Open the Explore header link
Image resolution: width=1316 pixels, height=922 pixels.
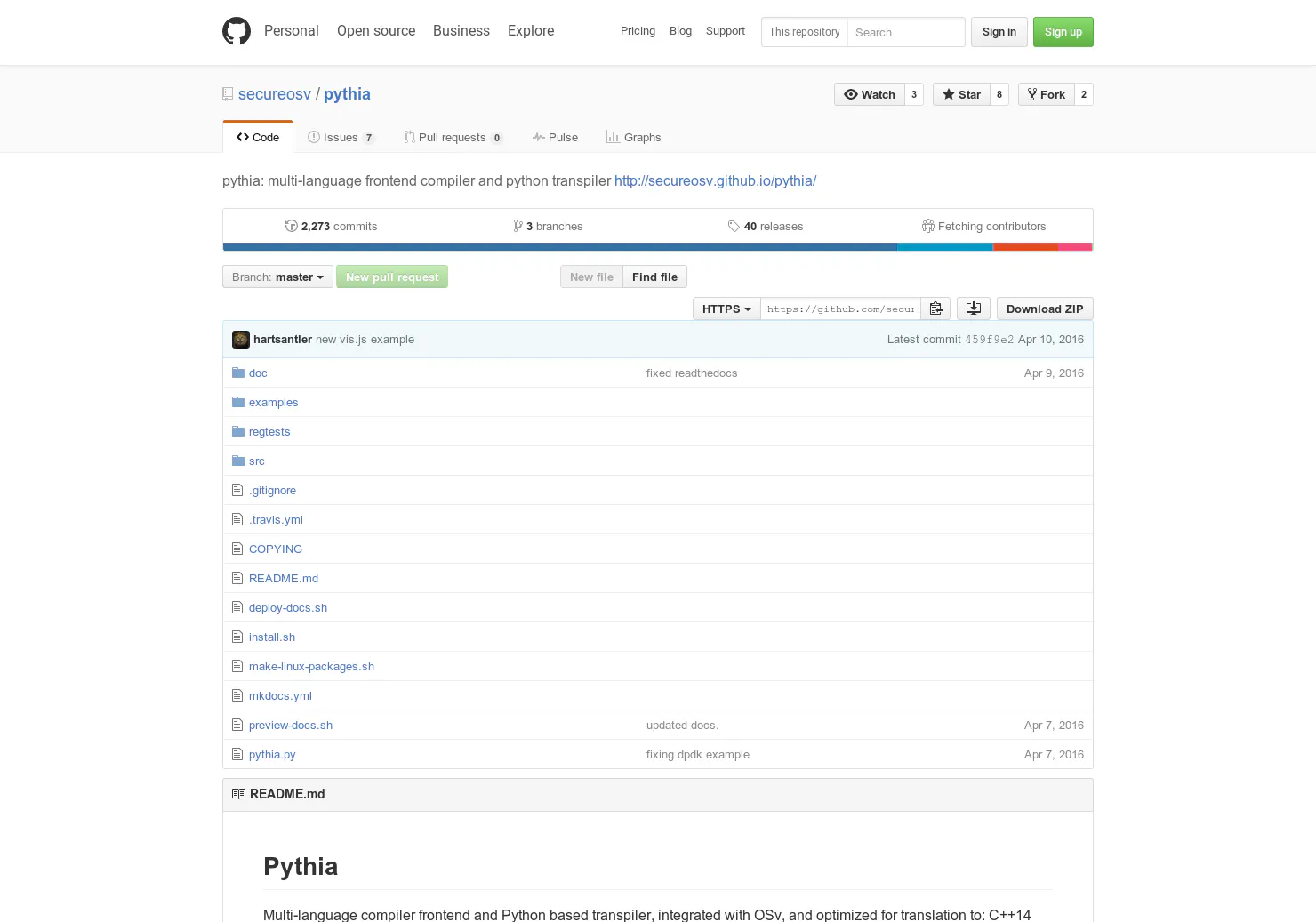tap(531, 30)
